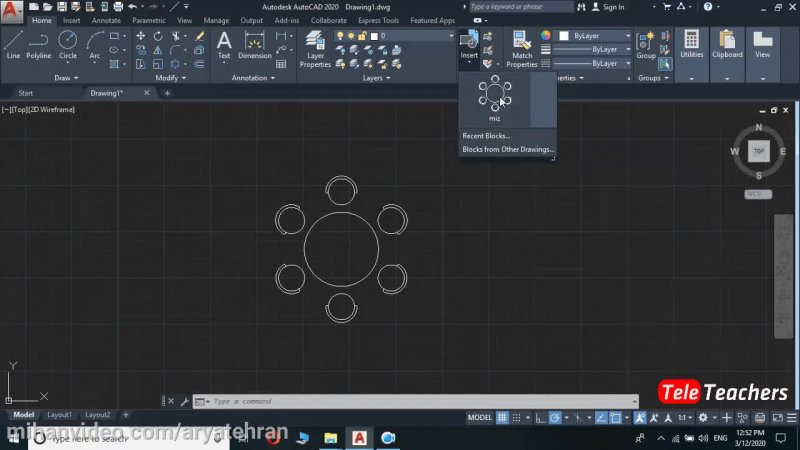Click the Hatch tool icon

tap(114, 64)
